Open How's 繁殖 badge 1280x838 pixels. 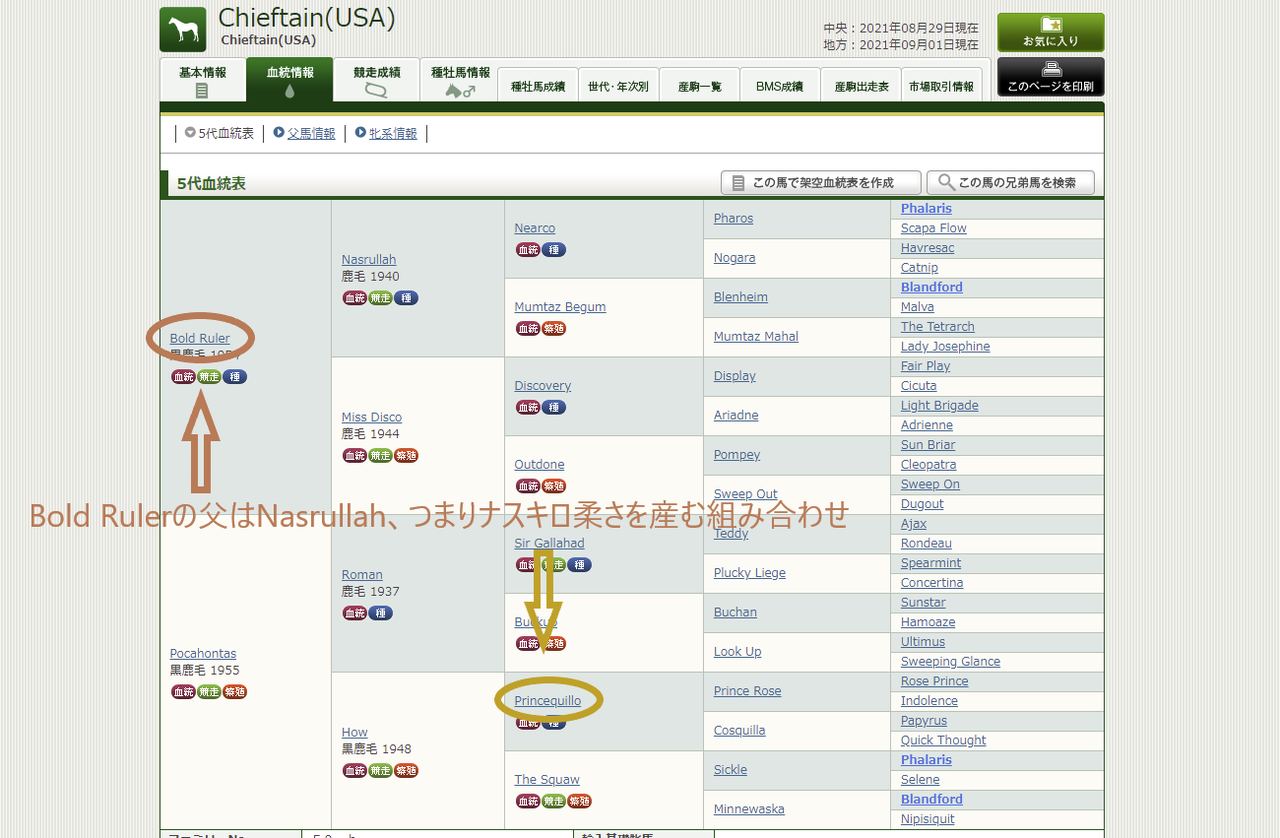click(406, 771)
